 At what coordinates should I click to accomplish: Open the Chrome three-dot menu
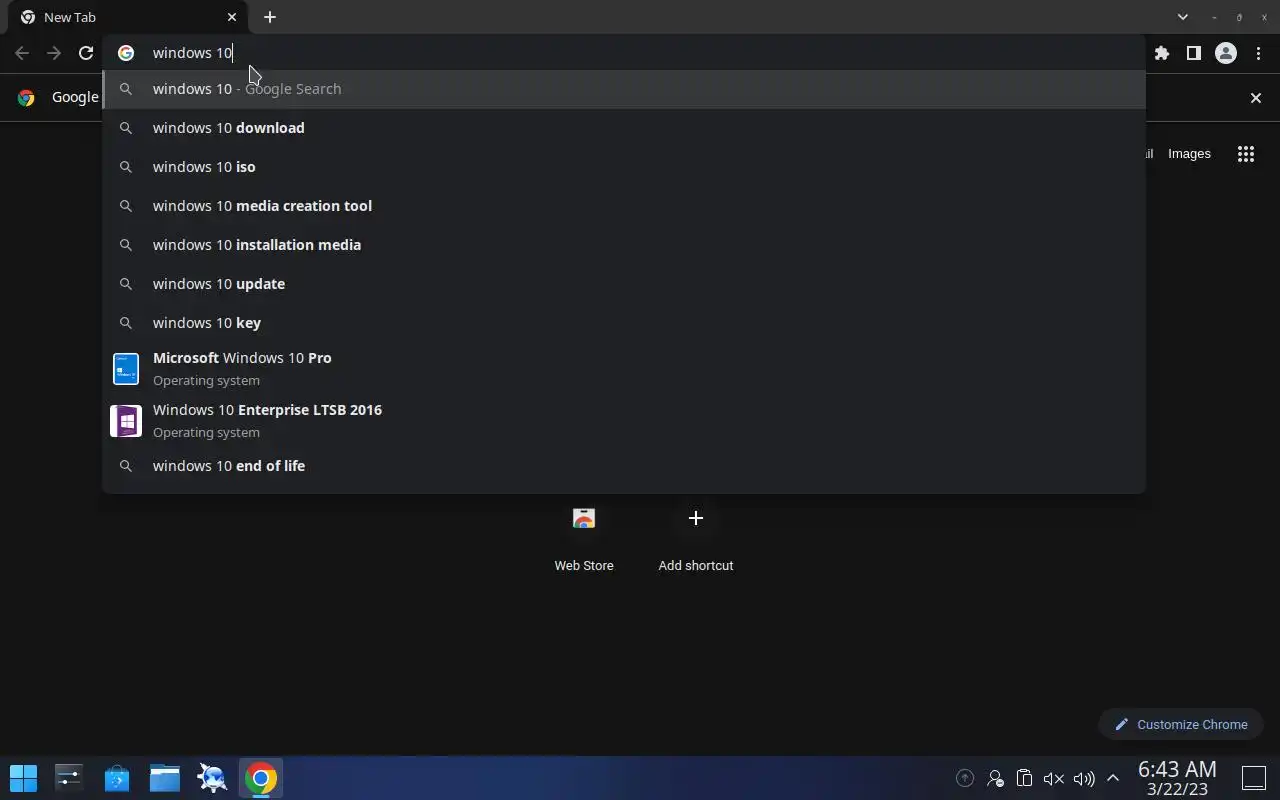pos(1258,53)
